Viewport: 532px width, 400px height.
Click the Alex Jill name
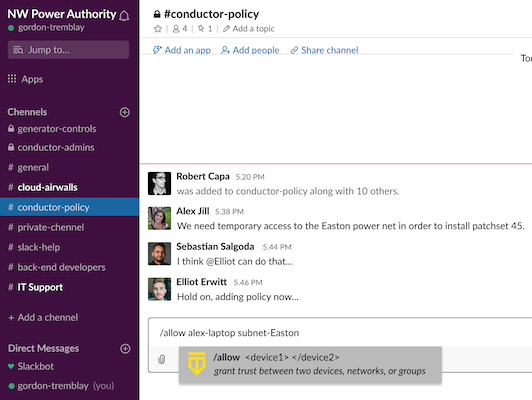[x=193, y=211]
